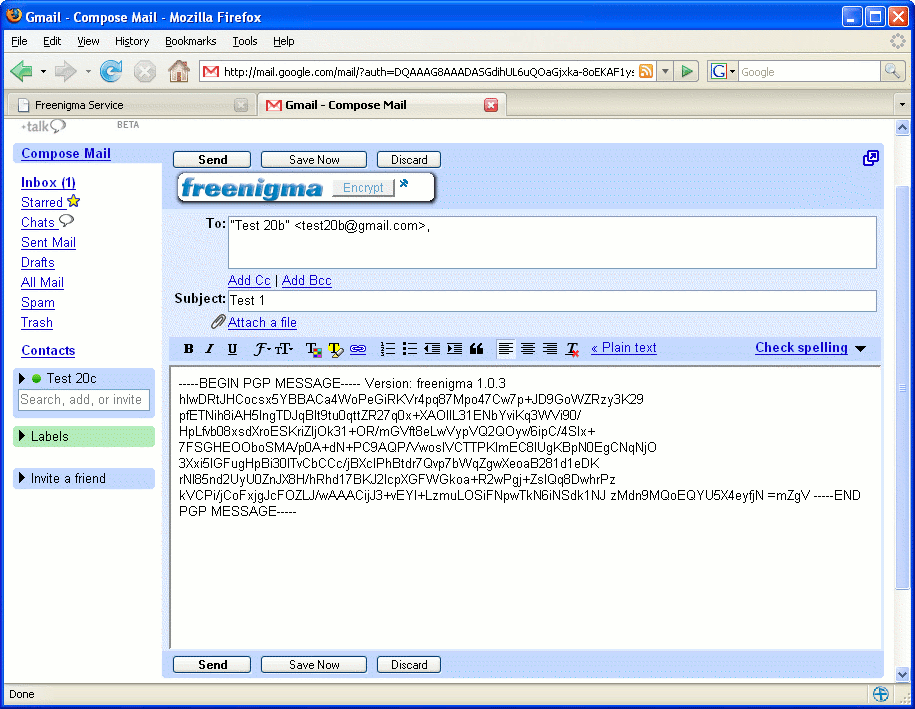915x709 pixels.
Task: Choose text color tool
Action: click(x=313, y=349)
